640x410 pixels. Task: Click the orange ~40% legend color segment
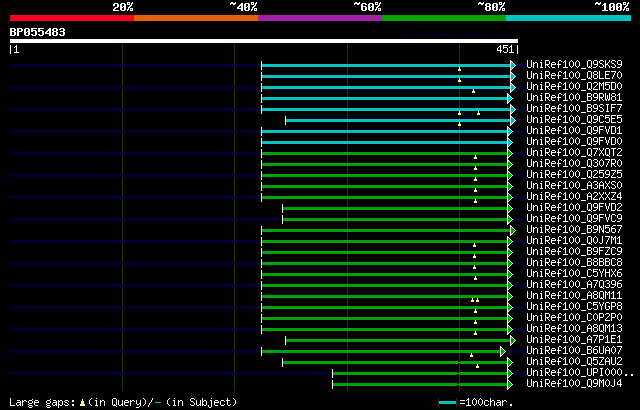[196, 18]
